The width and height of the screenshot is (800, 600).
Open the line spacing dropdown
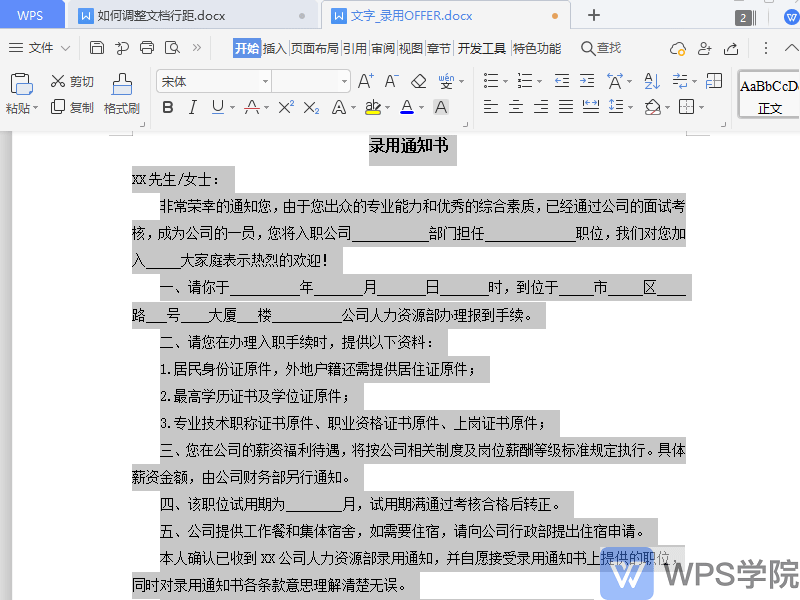tap(632, 105)
